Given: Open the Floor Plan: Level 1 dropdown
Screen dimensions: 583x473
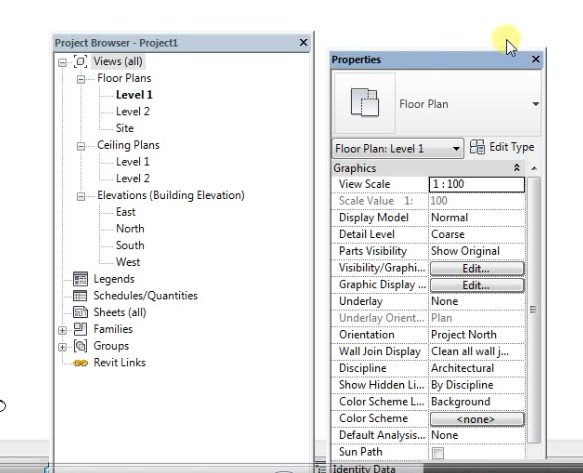Looking at the screenshot, I should (398, 149).
